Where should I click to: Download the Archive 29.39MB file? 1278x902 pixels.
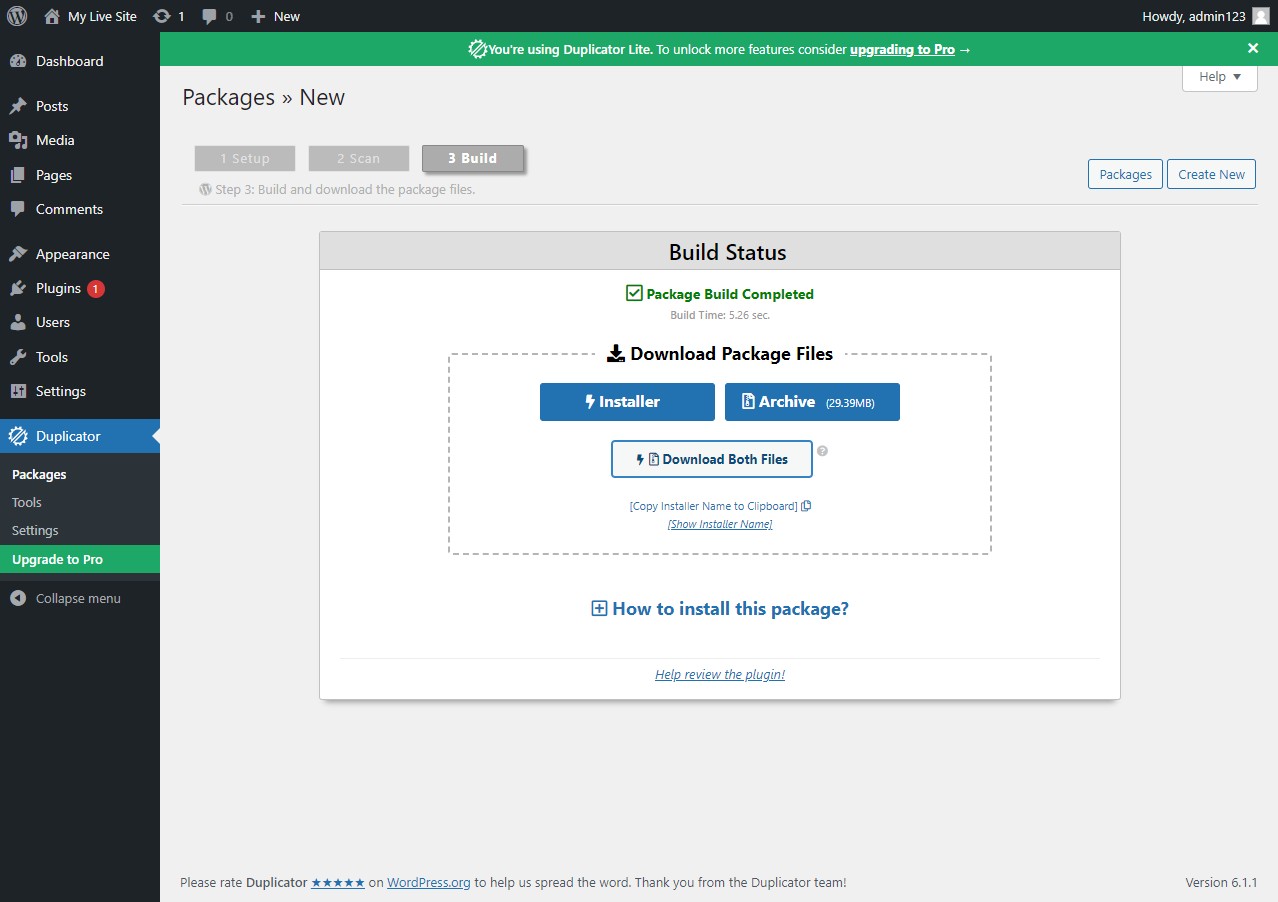click(812, 402)
